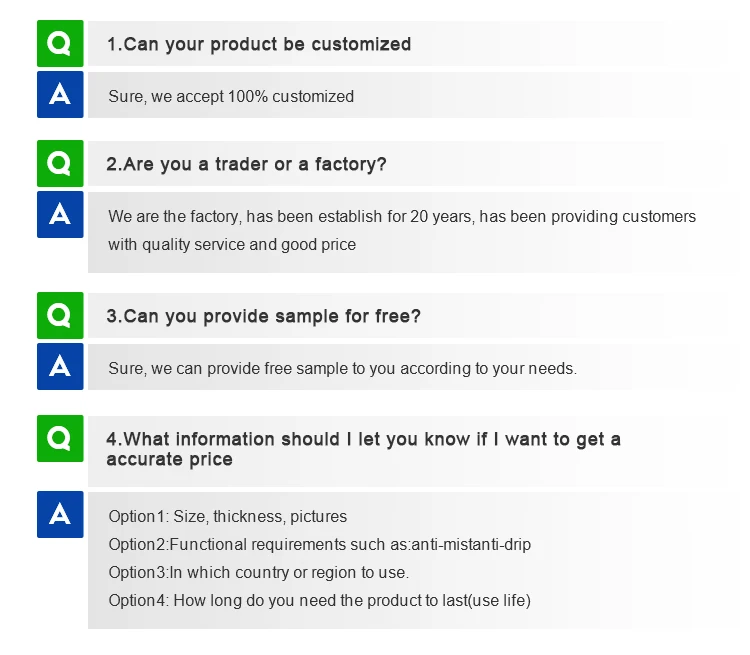Image resolution: width=750 pixels, height=655 pixels.
Task: Click the green Q icon beside free sample question
Action: (60, 316)
